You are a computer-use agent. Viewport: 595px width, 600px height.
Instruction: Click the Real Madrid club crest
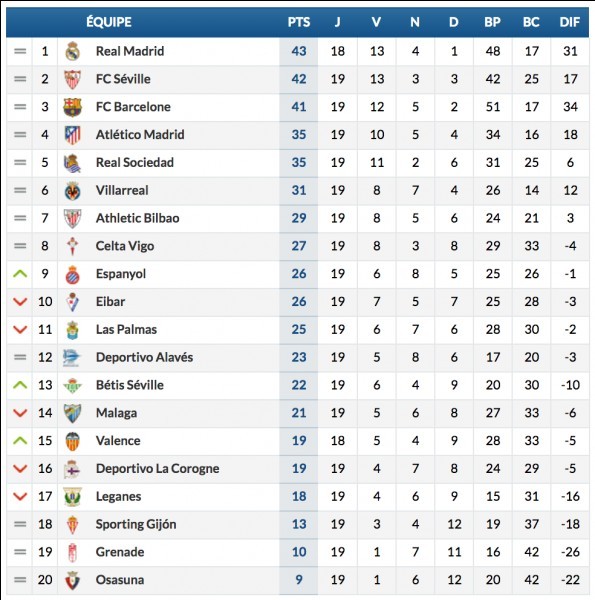point(72,51)
